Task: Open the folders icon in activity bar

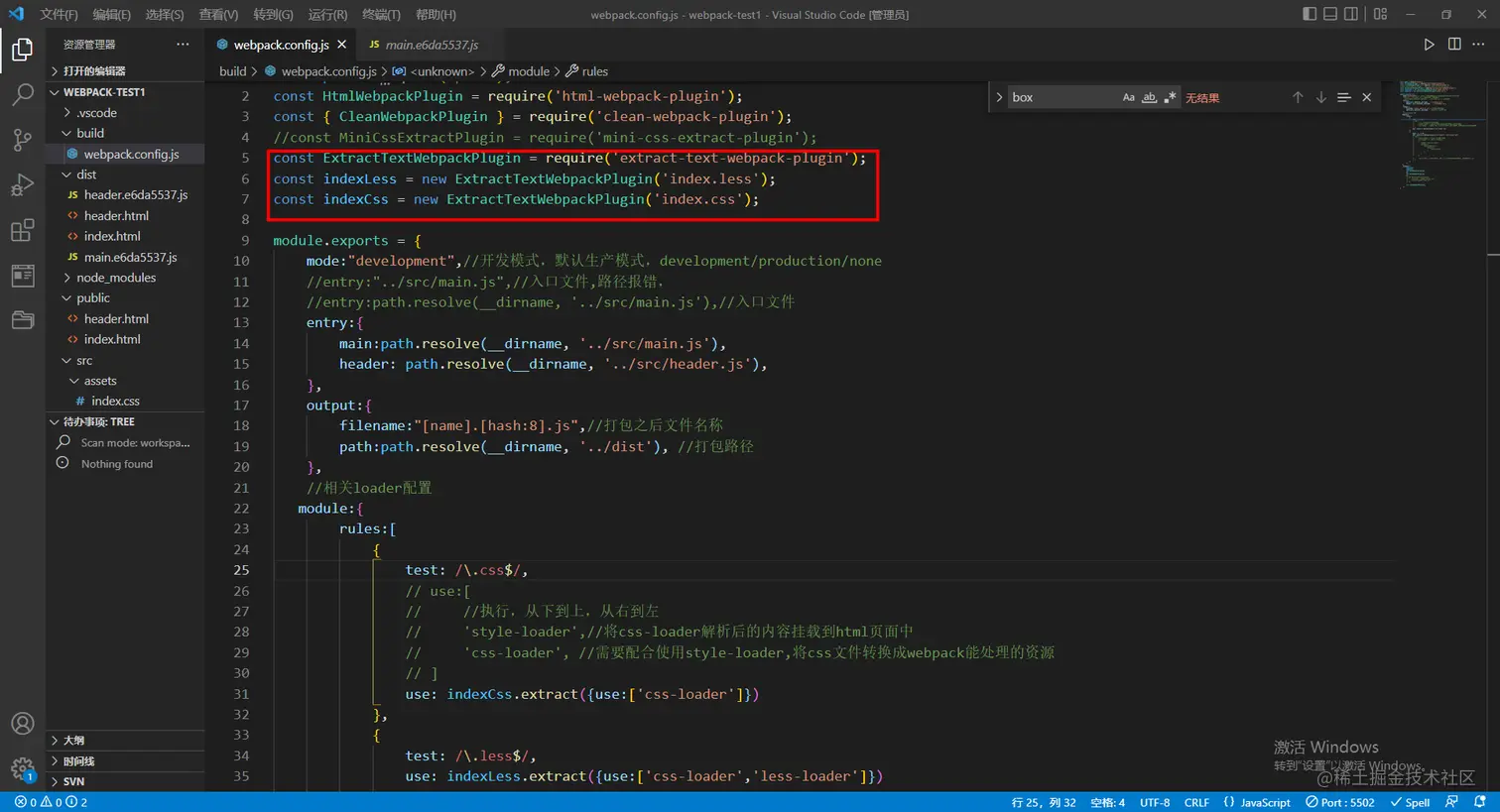Action: click(x=22, y=320)
